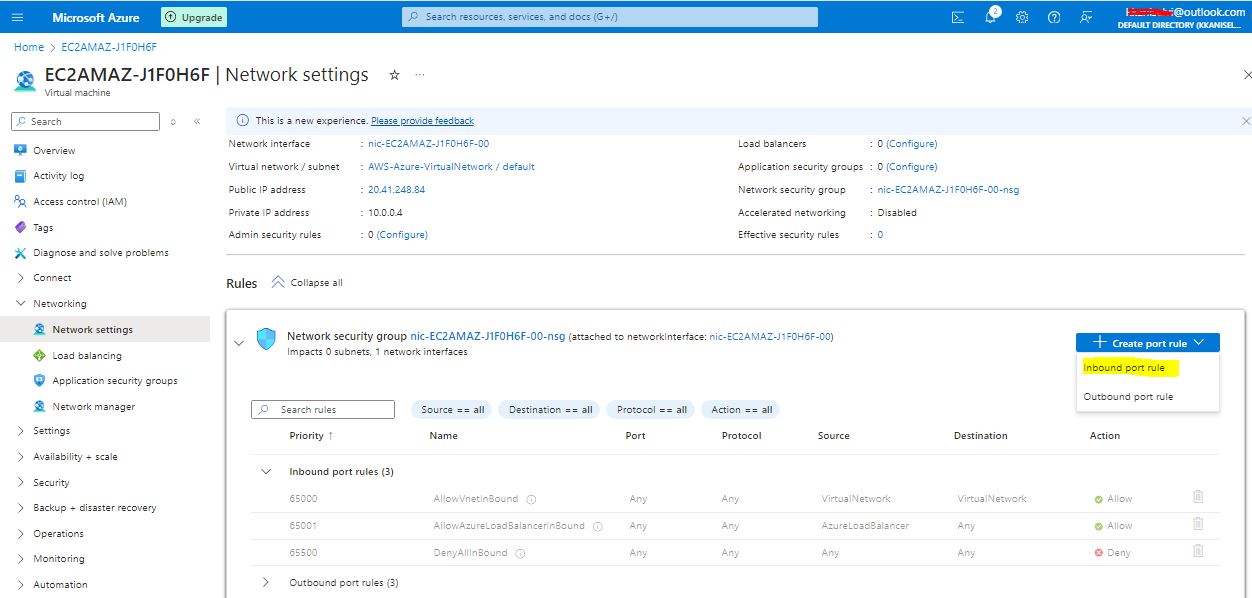This screenshot has width=1252, height=598.
Task: Collapse the Inbound port rules section
Action: [x=266, y=471]
